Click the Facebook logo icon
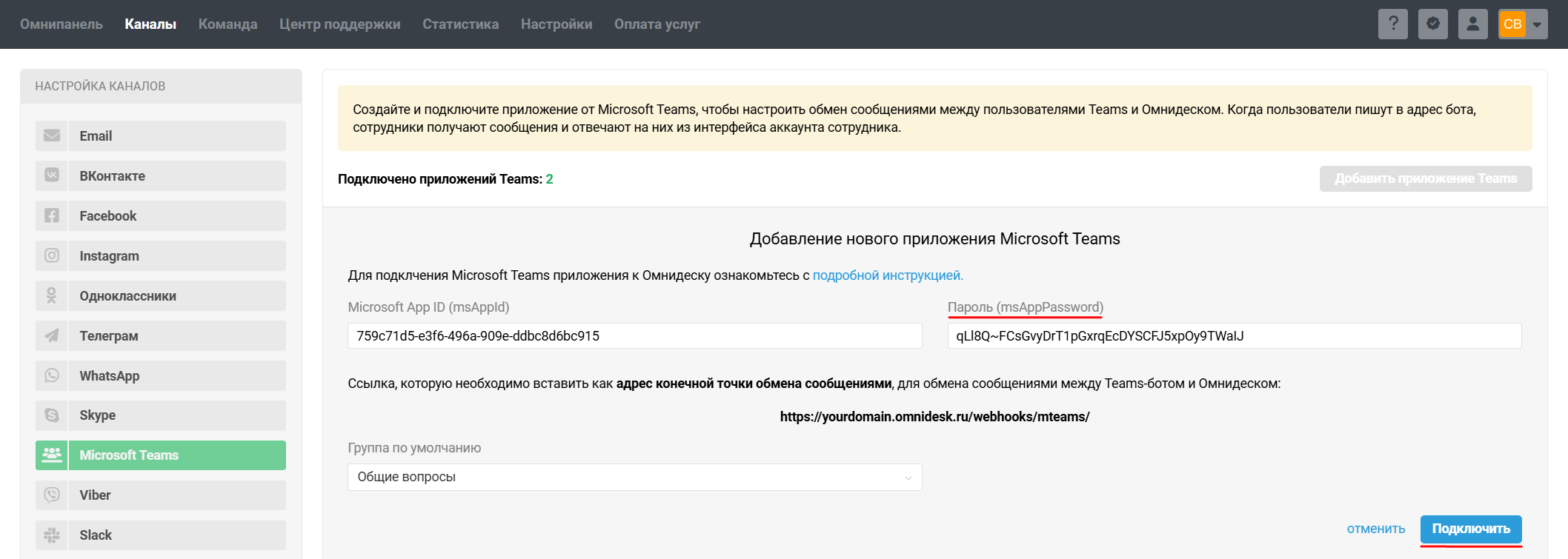 point(52,215)
